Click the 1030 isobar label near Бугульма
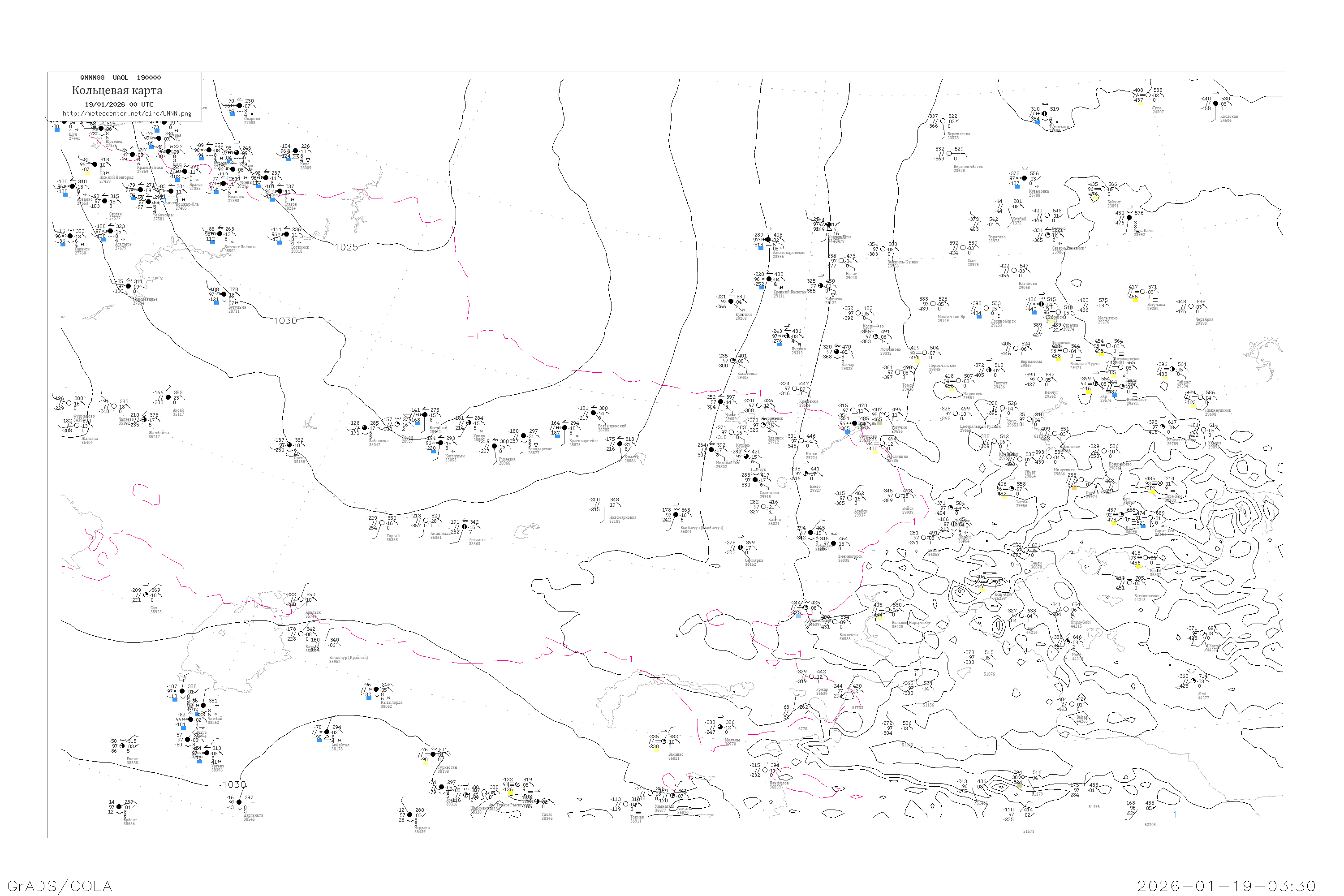1344x896 pixels. pyautogui.click(x=285, y=321)
